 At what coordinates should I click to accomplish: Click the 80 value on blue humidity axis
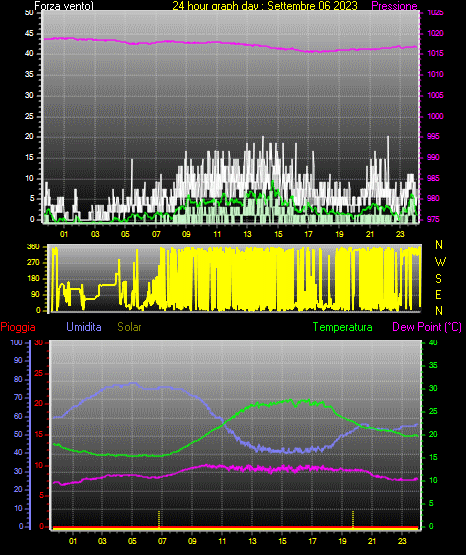(x=18, y=379)
